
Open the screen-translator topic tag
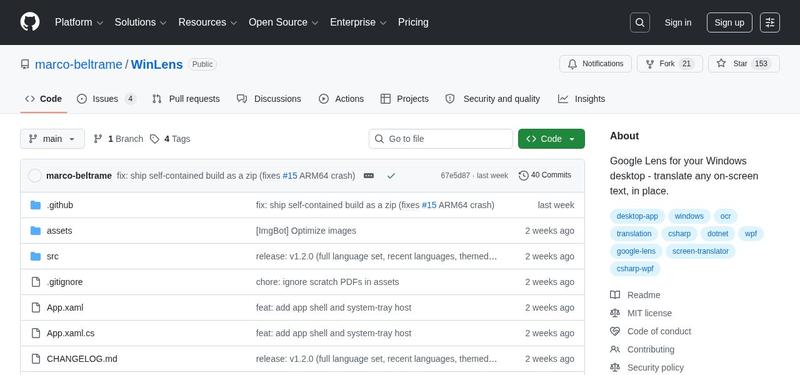tap(701, 251)
